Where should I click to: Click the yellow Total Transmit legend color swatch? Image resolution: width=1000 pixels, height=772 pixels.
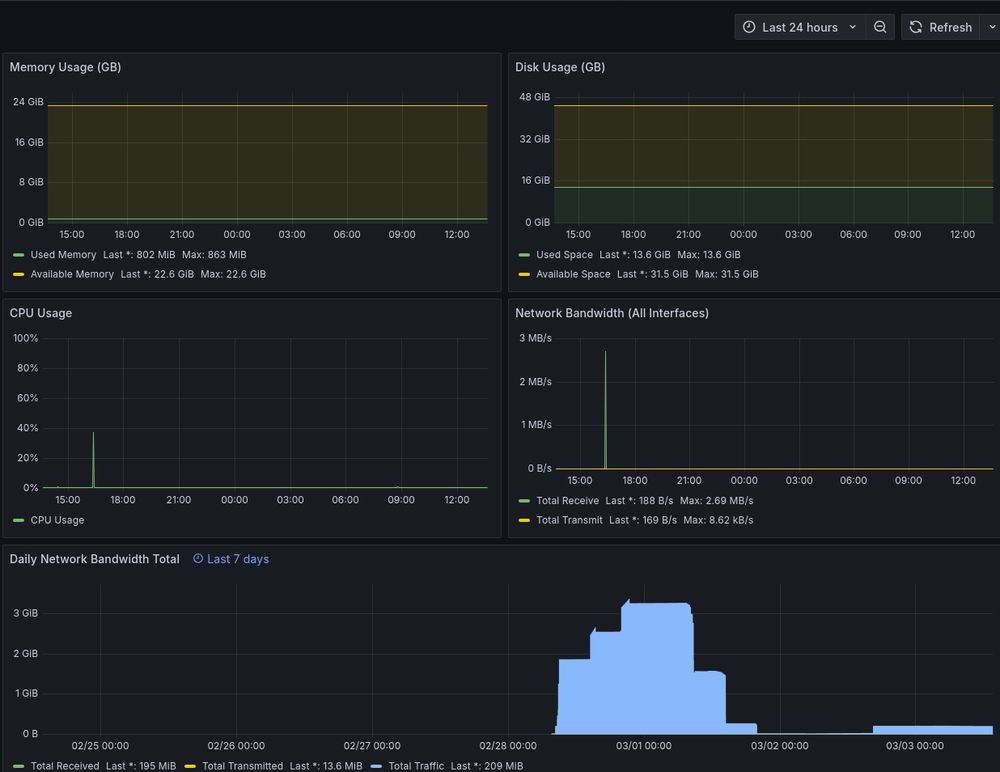point(523,520)
